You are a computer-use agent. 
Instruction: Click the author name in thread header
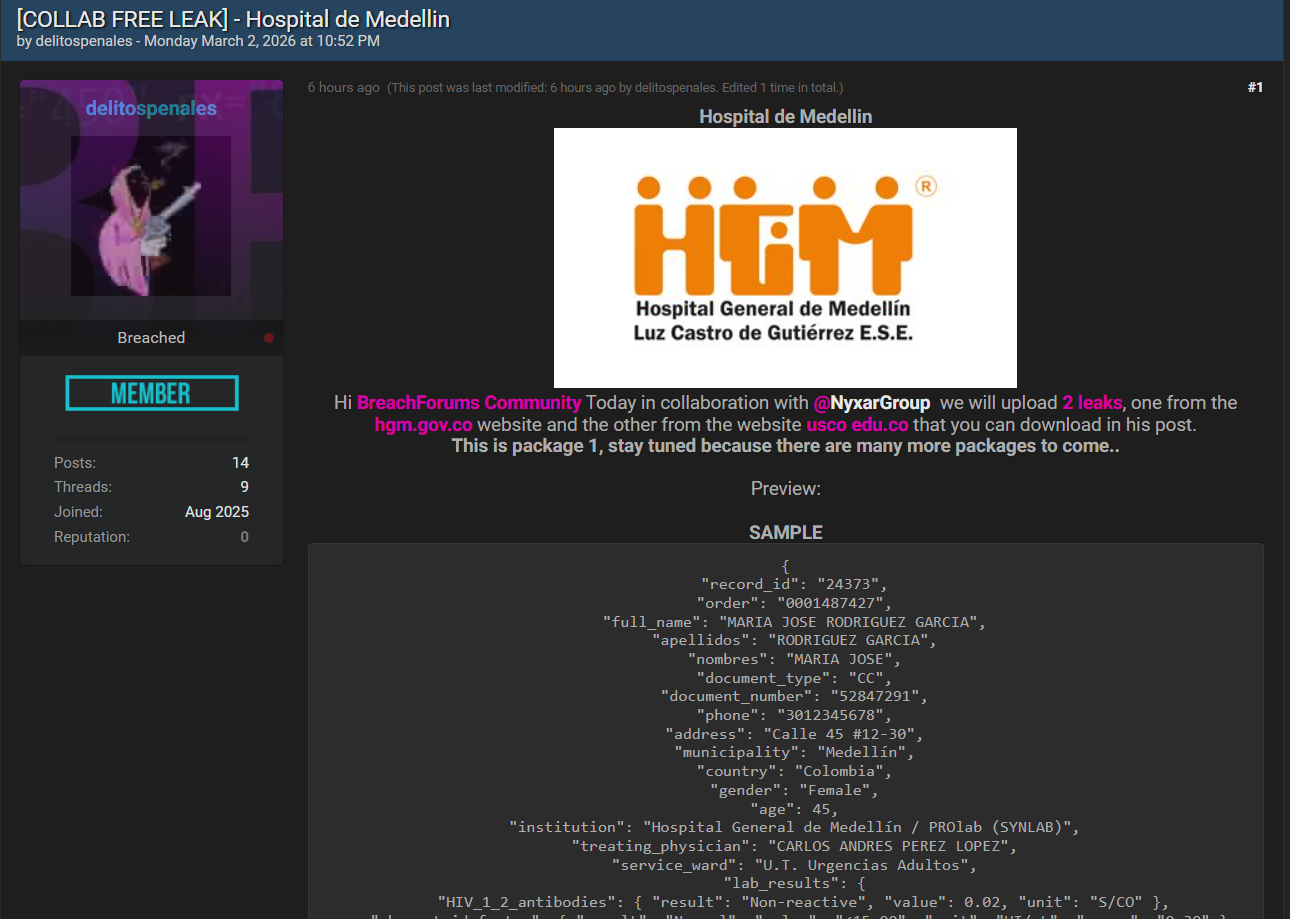point(83,41)
